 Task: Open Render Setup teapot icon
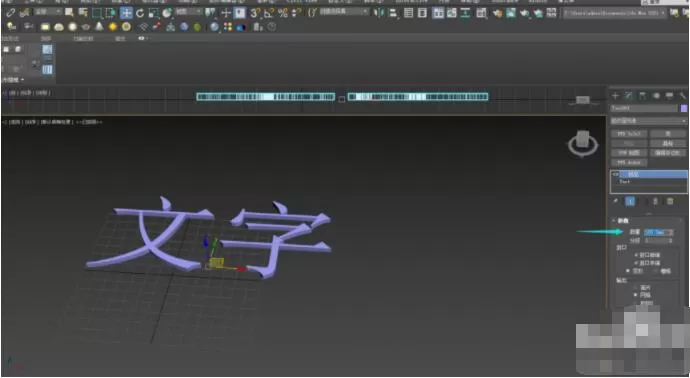click(x=498, y=13)
